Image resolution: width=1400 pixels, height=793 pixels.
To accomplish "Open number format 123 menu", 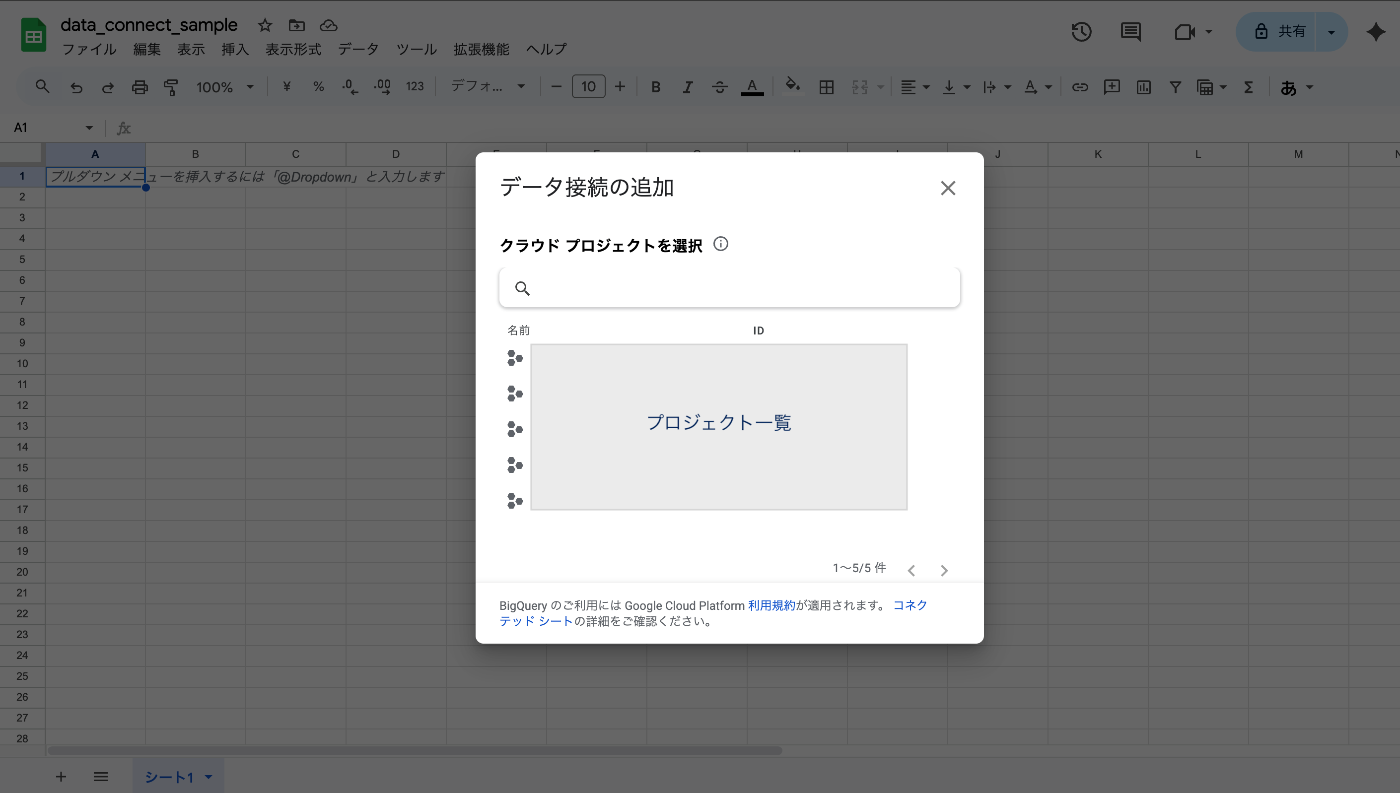I will tap(415, 87).
